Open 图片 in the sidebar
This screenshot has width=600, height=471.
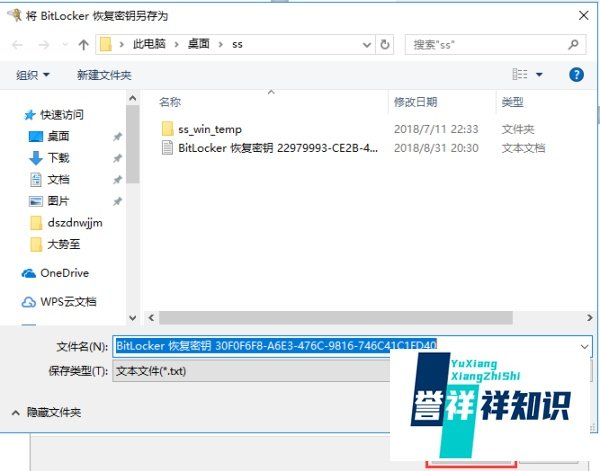[x=58, y=201]
